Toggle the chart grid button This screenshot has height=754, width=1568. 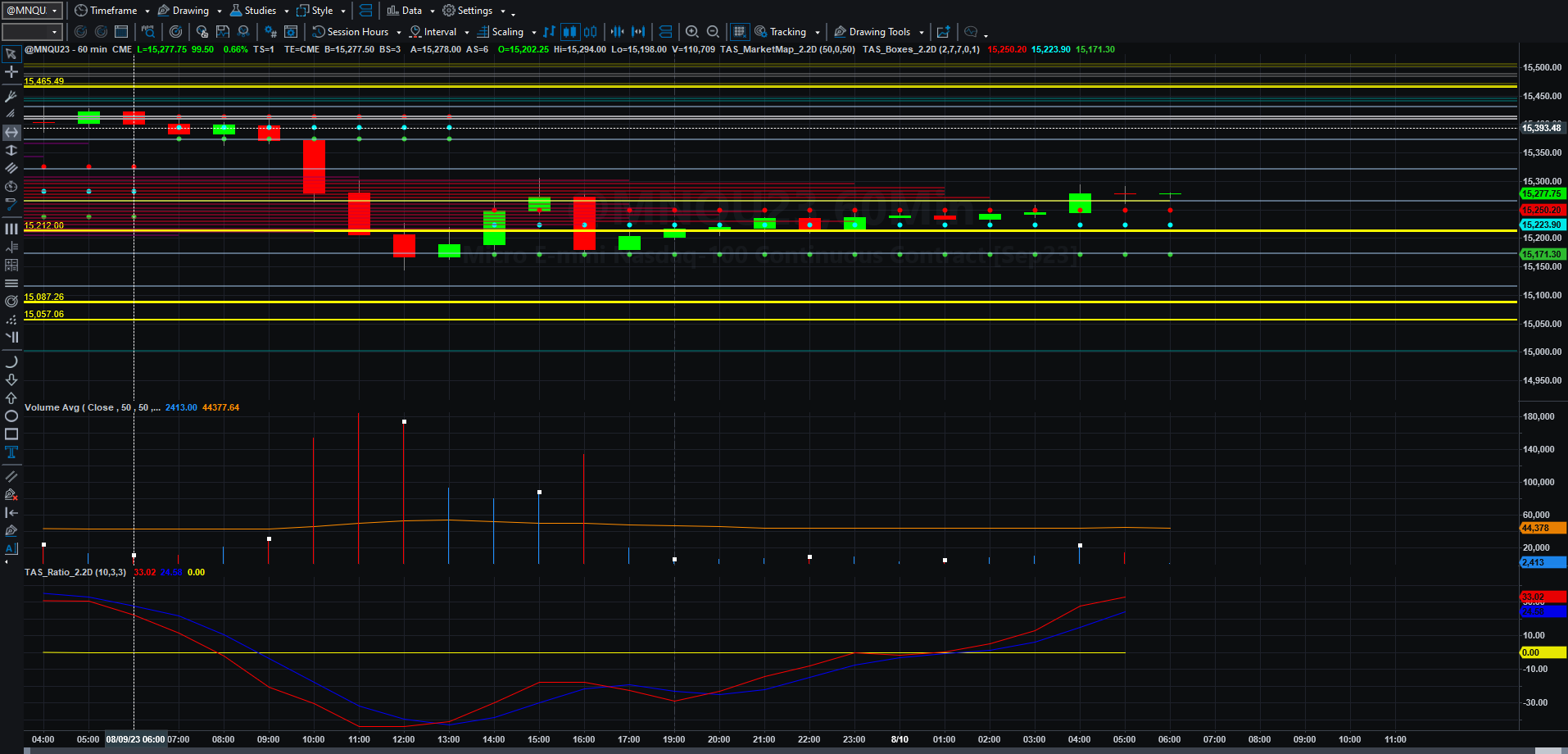point(739,32)
